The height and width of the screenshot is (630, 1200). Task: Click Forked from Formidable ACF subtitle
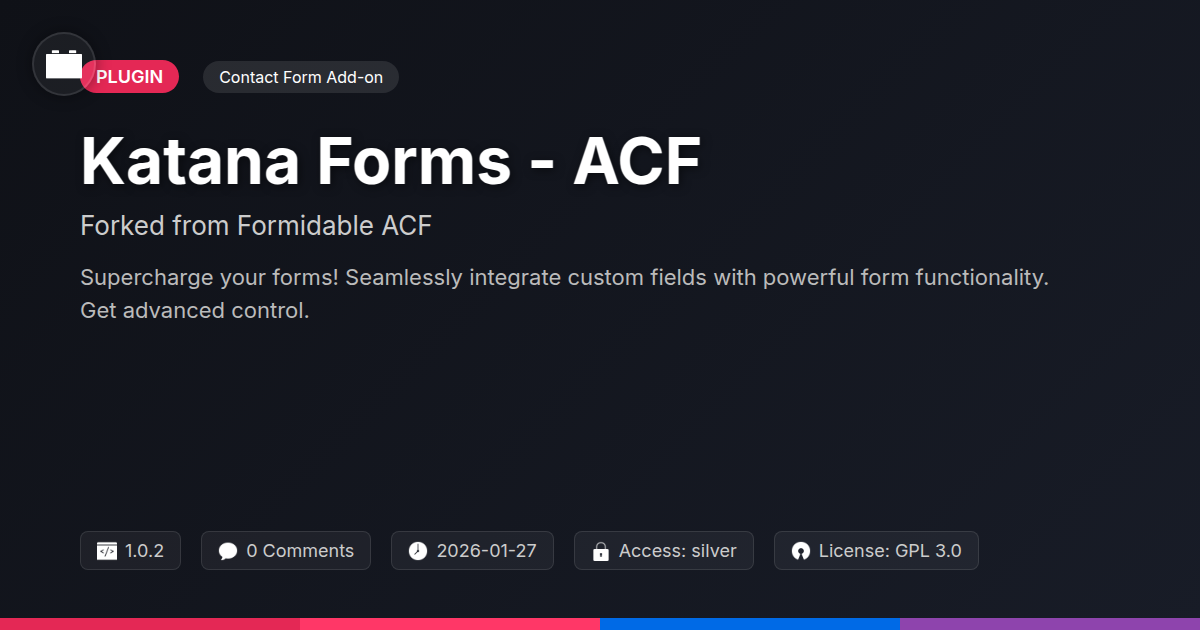tap(256, 226)
